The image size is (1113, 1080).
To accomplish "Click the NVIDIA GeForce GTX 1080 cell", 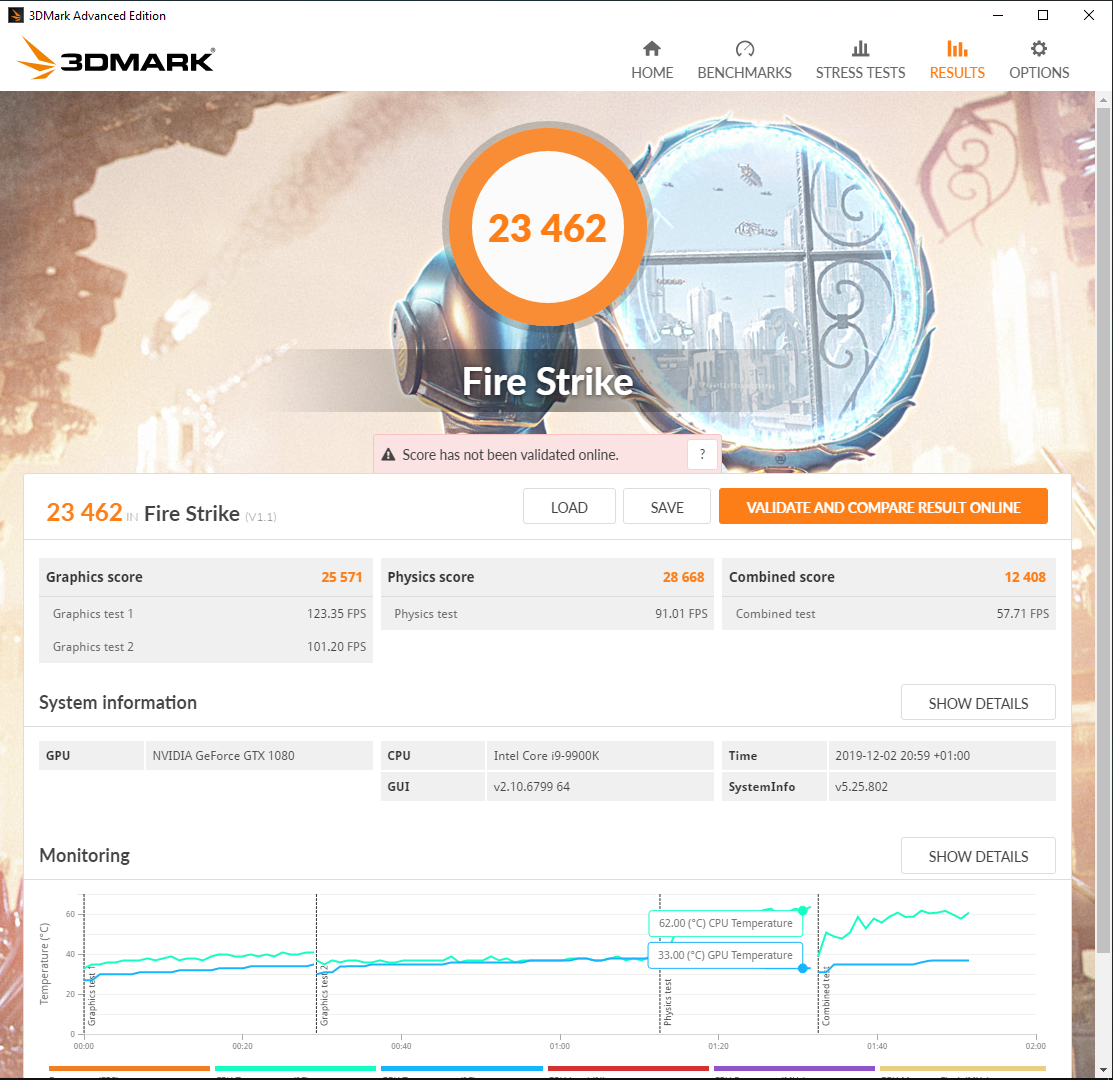I will [259, 756].
